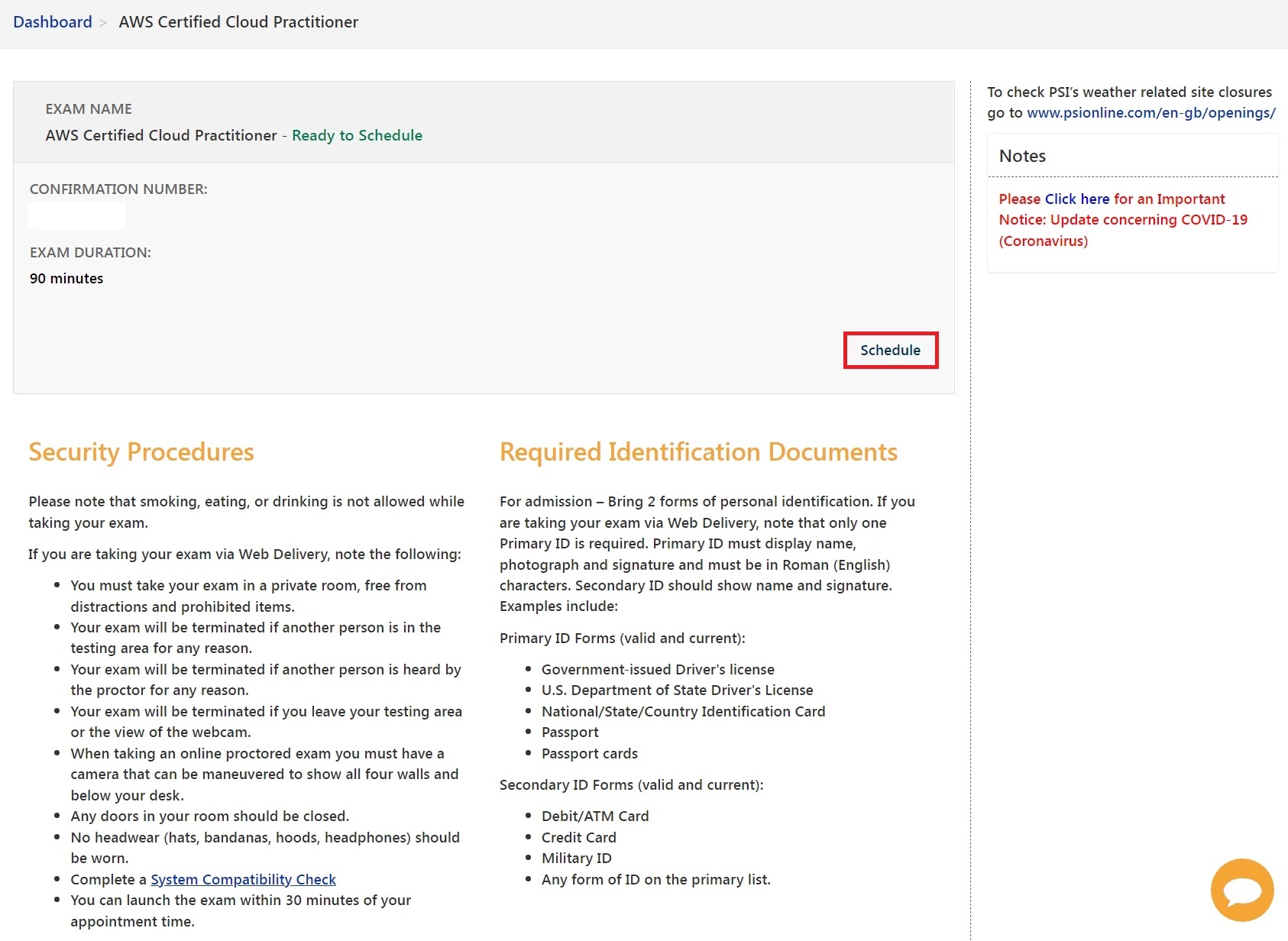This screenshot has height=941, width=1288.
Task: Click 'Any form of ID on the primary list.'
Action: (x=656, y=879)
